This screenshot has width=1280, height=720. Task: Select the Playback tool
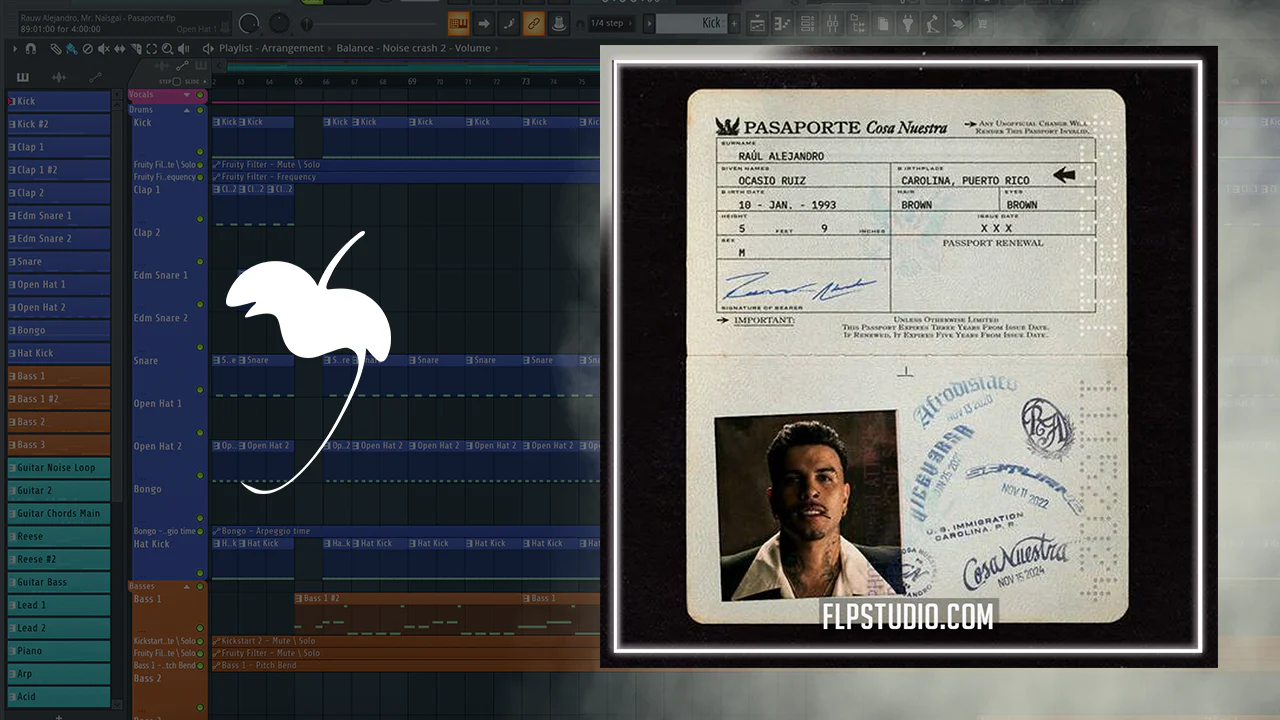(x=184, y=48)
